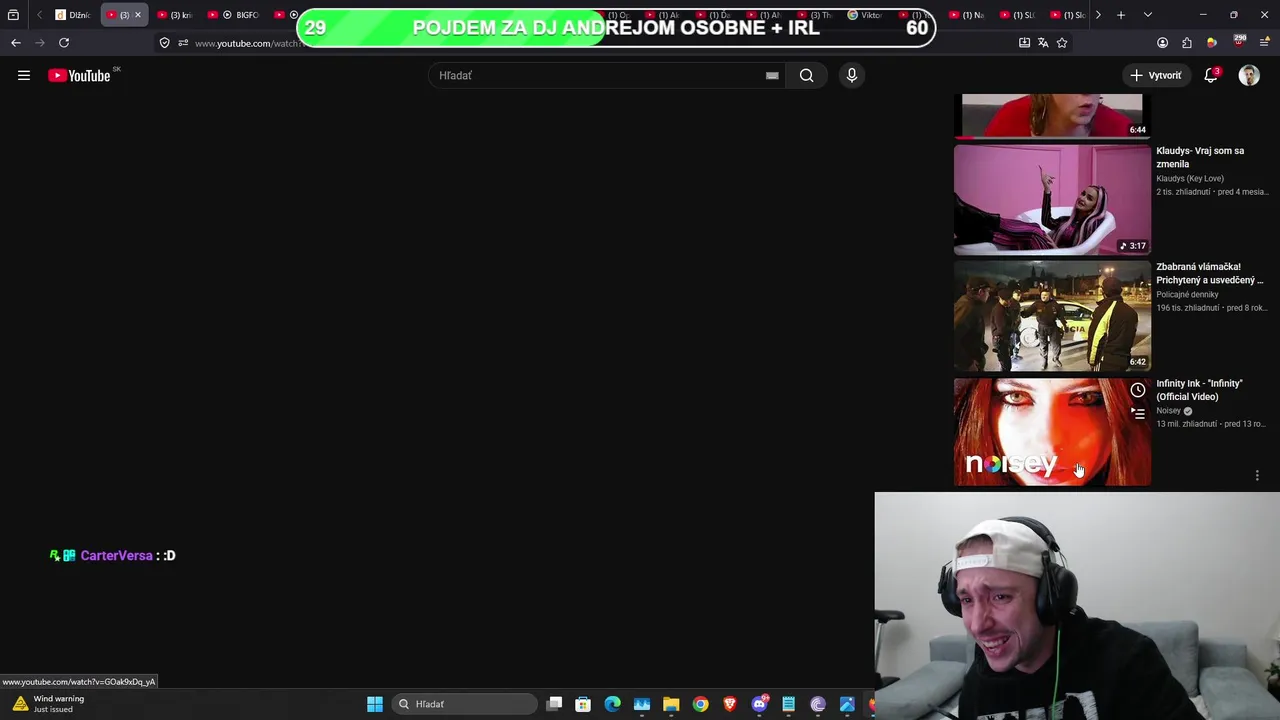Expand the list all tabs dropdown
1280x720 pixels.
1148,15
